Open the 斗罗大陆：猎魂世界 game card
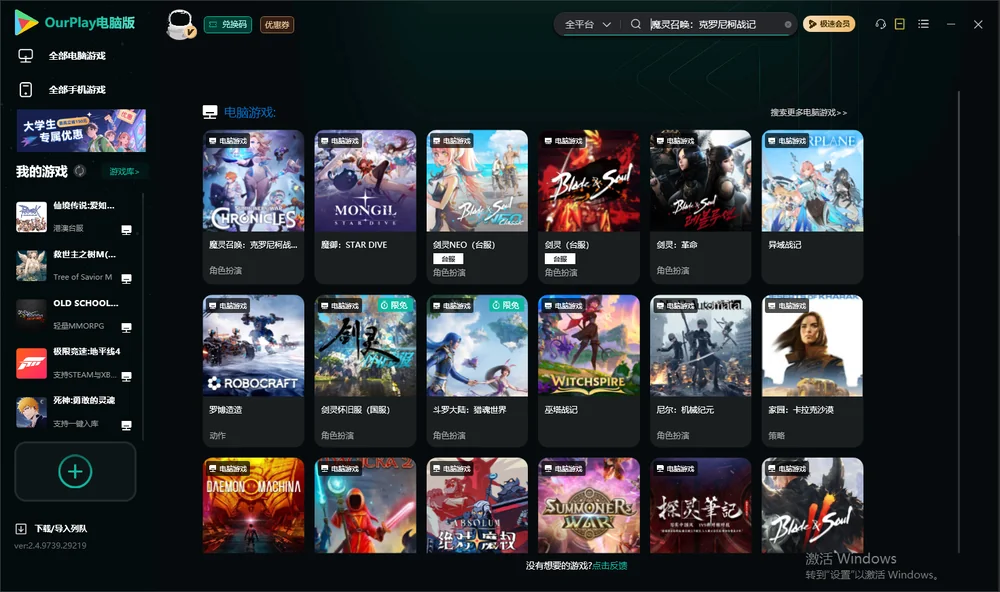 [477, 371]
